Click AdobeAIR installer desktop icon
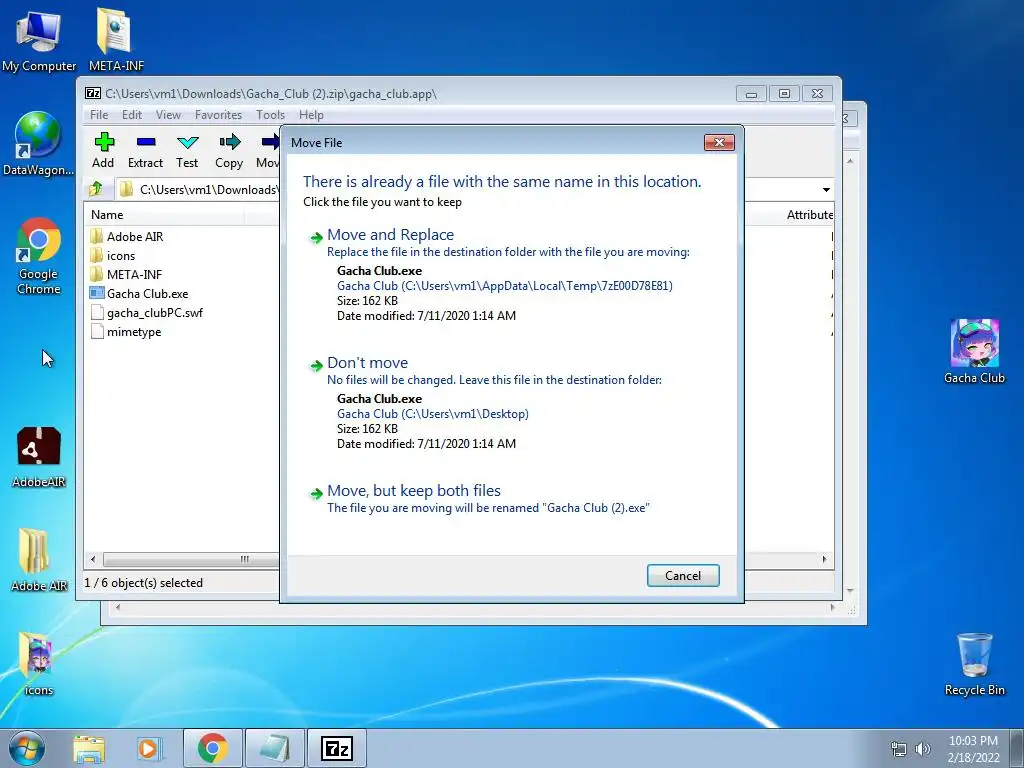 pos(39,457)
